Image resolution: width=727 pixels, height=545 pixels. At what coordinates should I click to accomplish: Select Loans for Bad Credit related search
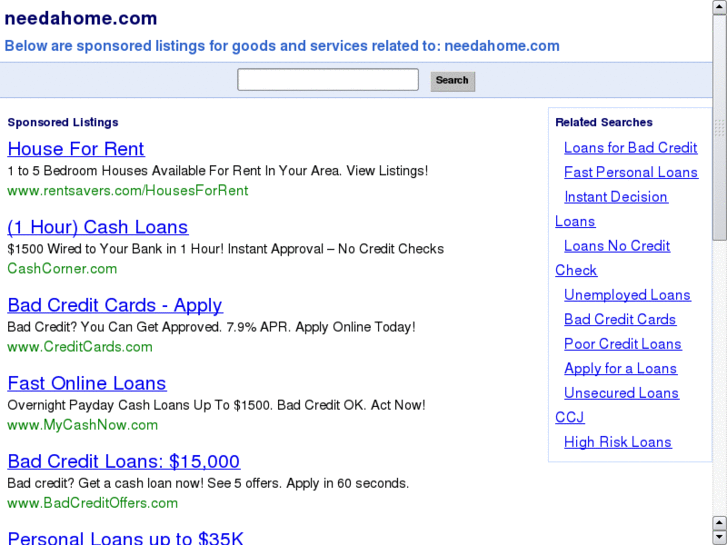631,147
